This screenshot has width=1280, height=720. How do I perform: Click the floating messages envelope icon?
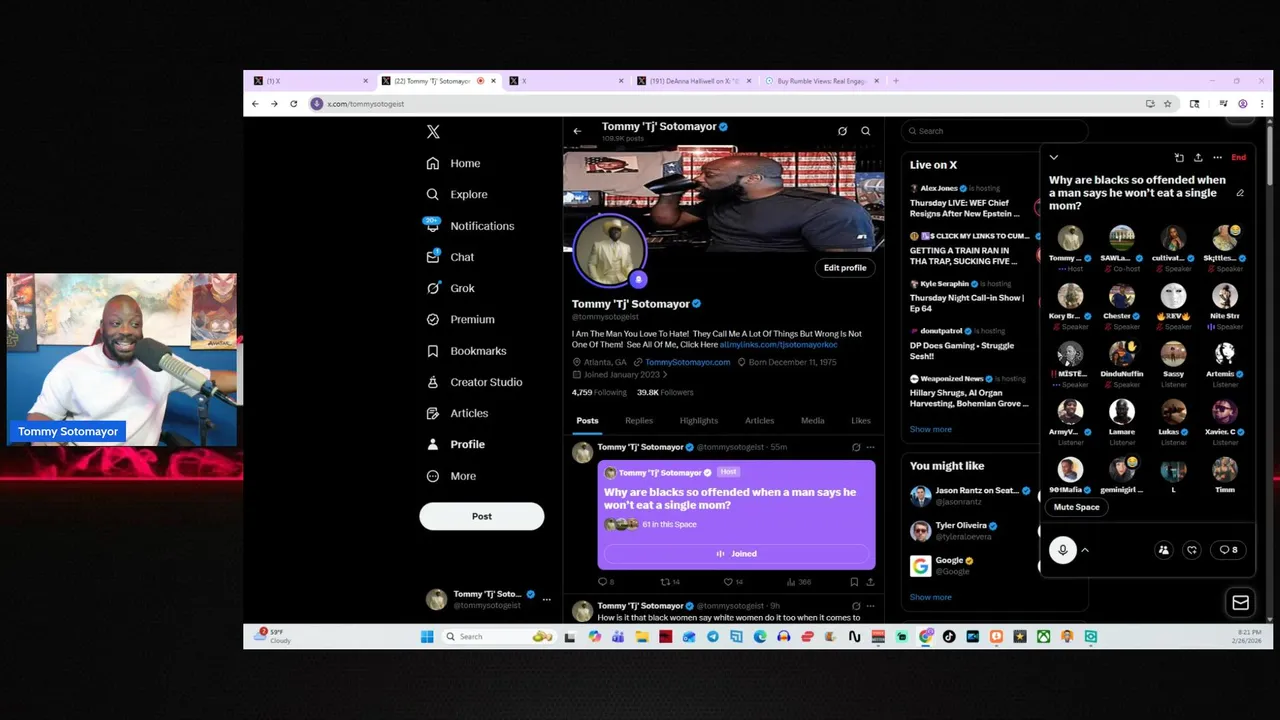coord(1240,602)
